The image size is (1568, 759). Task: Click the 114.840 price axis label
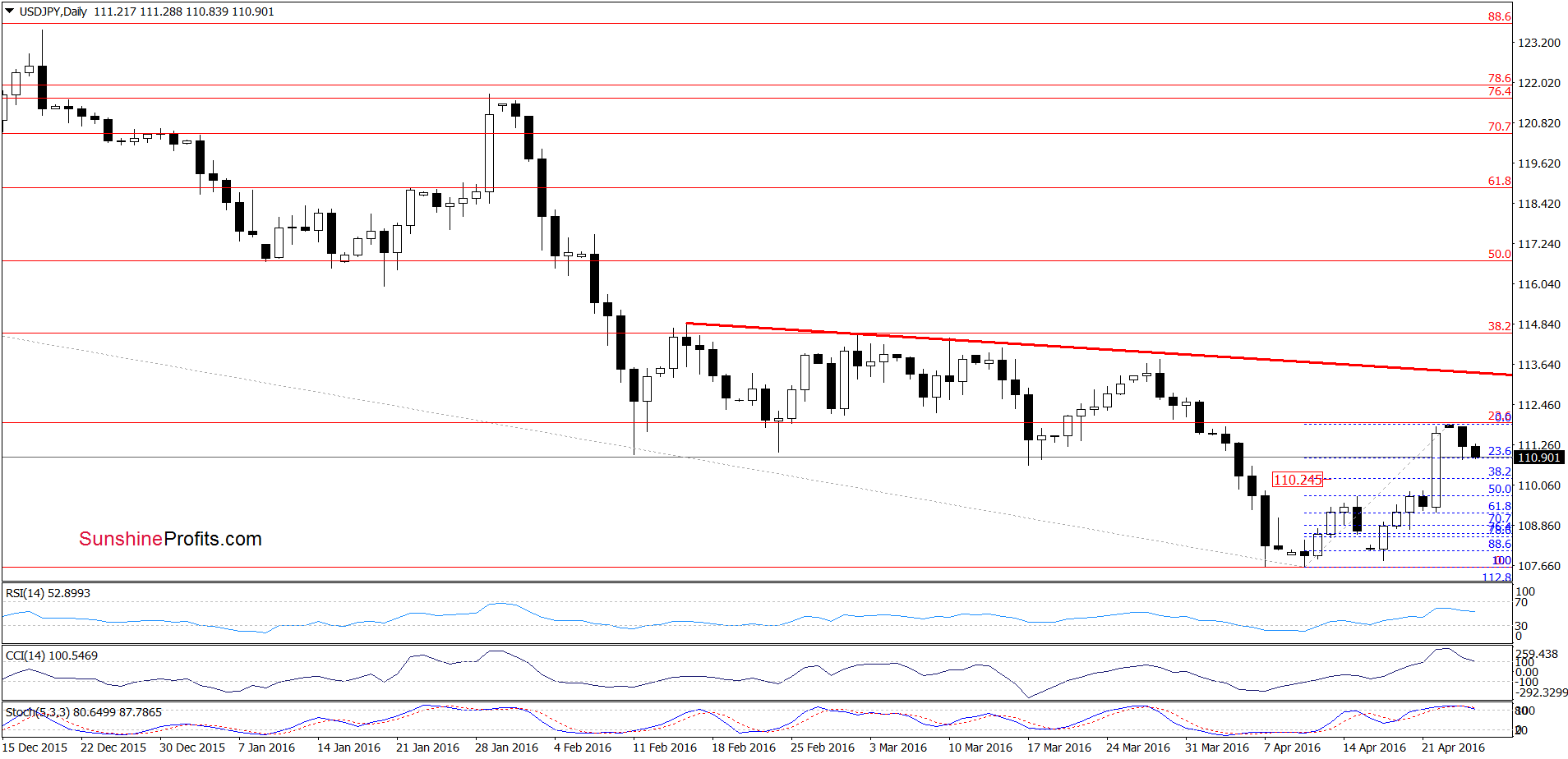[1538, 324]
